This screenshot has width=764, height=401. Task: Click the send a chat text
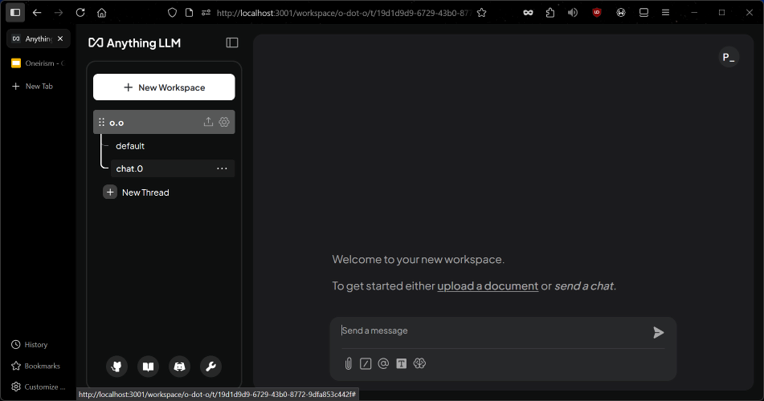click(x=584, y=286)
